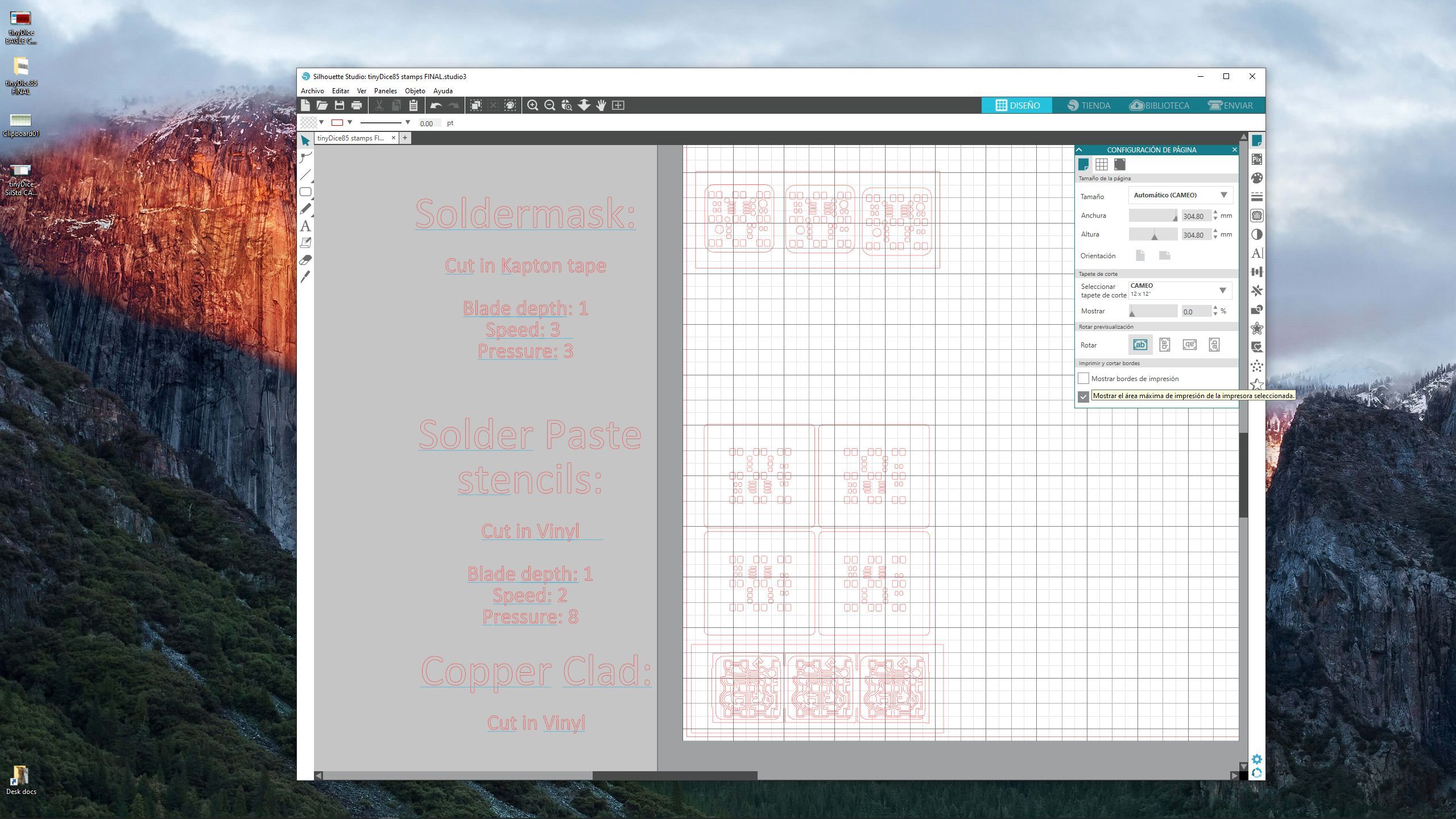The width and height of the screenshot is (1456, 819).
Task: Open the Fill color palette panel
Action: click(1257, 179)
